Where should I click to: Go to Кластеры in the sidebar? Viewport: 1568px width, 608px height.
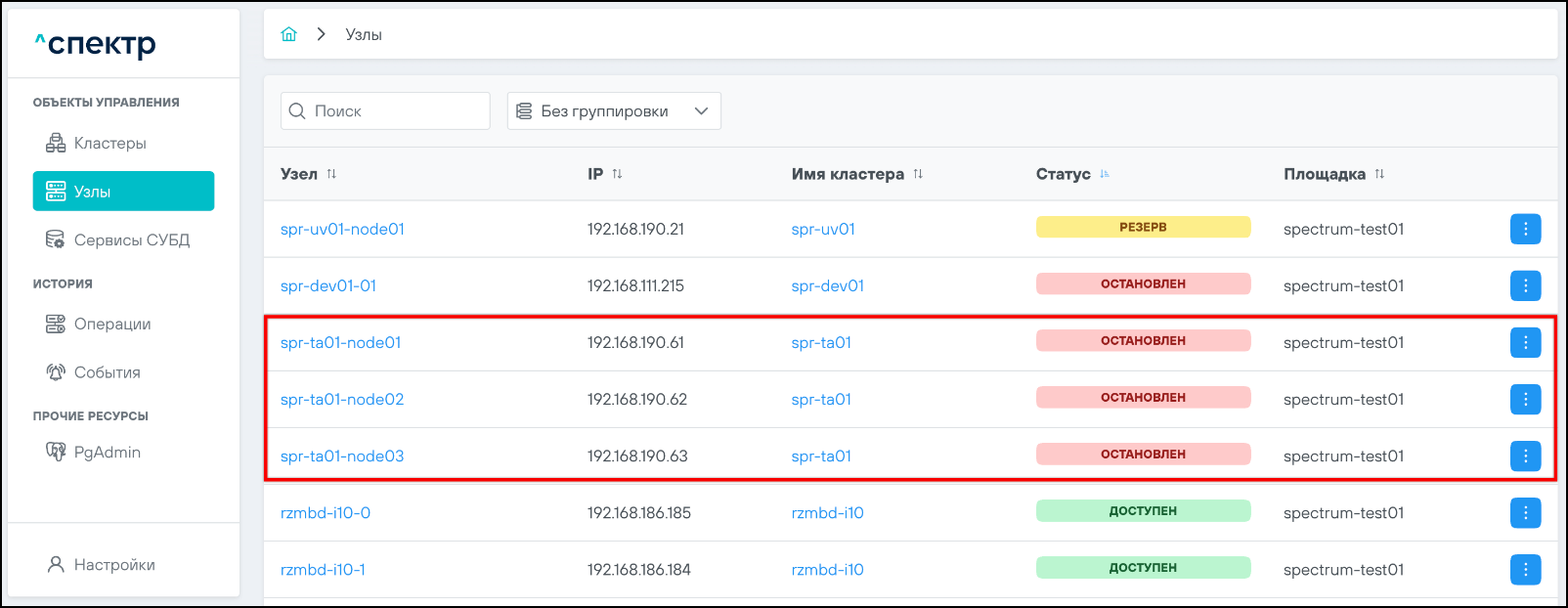coord(109,143)
